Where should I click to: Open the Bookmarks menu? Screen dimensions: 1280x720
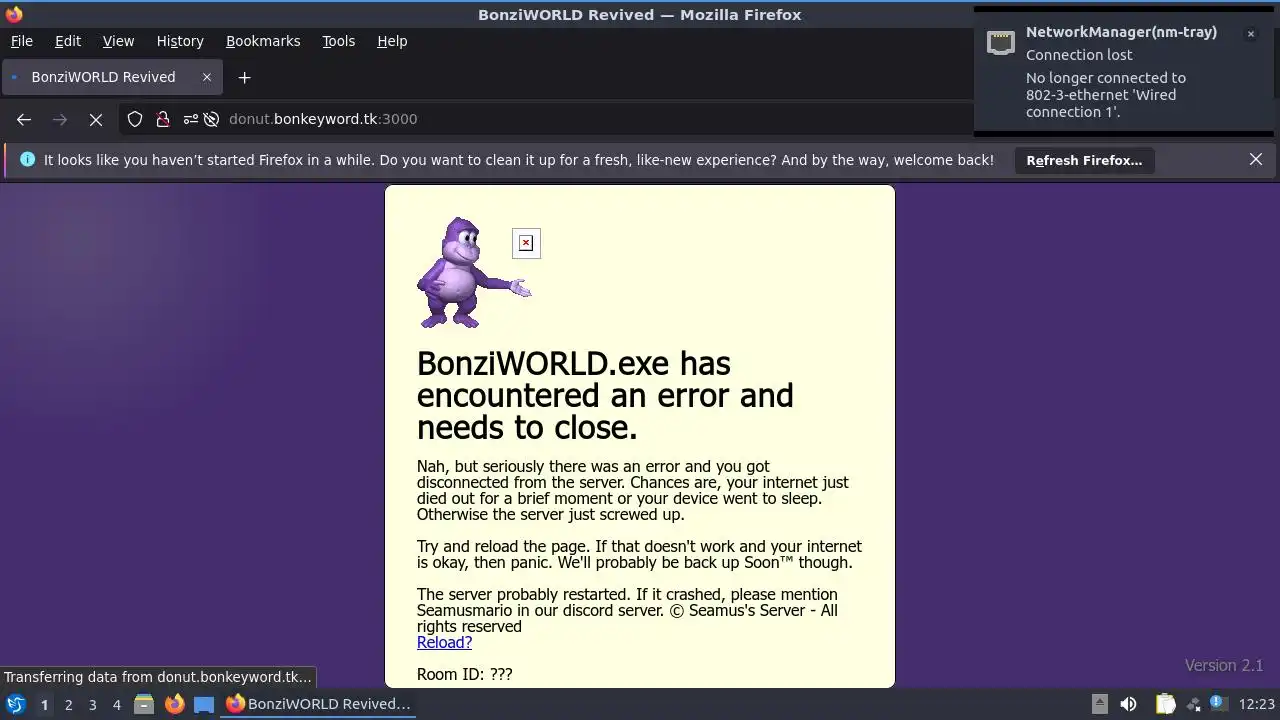[263, 41]
